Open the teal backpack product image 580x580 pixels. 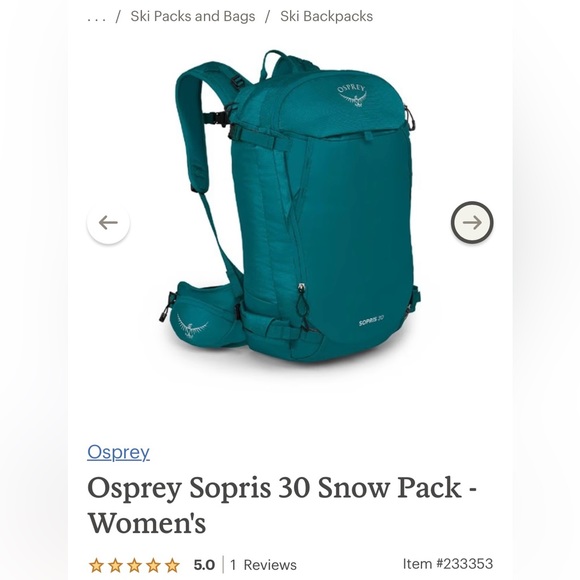pyautogui.click(x=291, y=211)
